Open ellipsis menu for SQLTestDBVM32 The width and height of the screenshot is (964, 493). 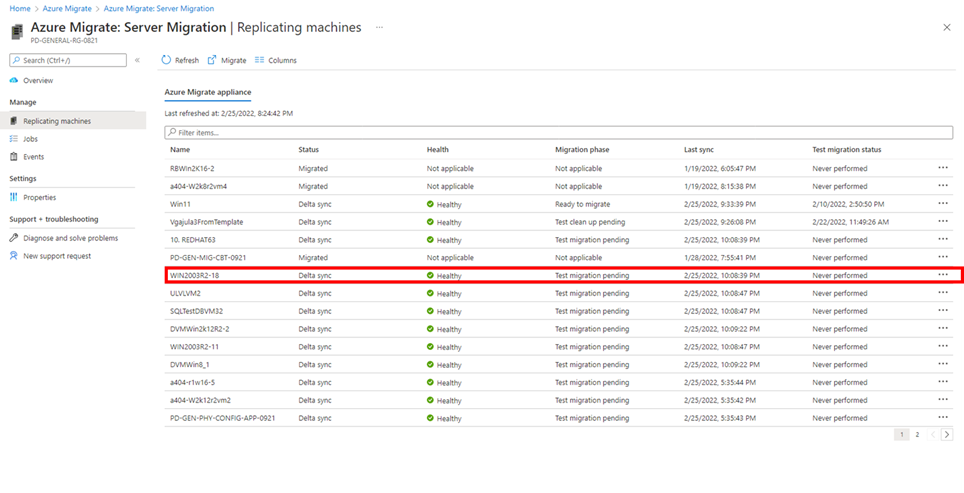click(943, 310)
